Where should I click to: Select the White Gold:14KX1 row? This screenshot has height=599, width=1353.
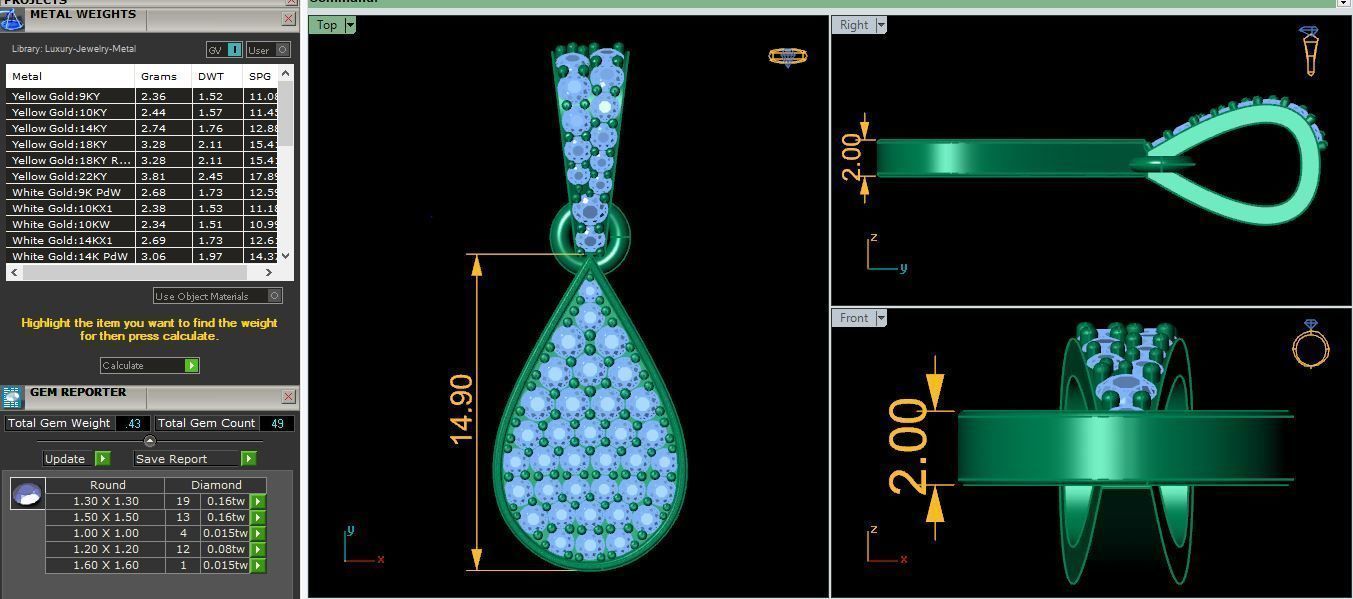142,240
